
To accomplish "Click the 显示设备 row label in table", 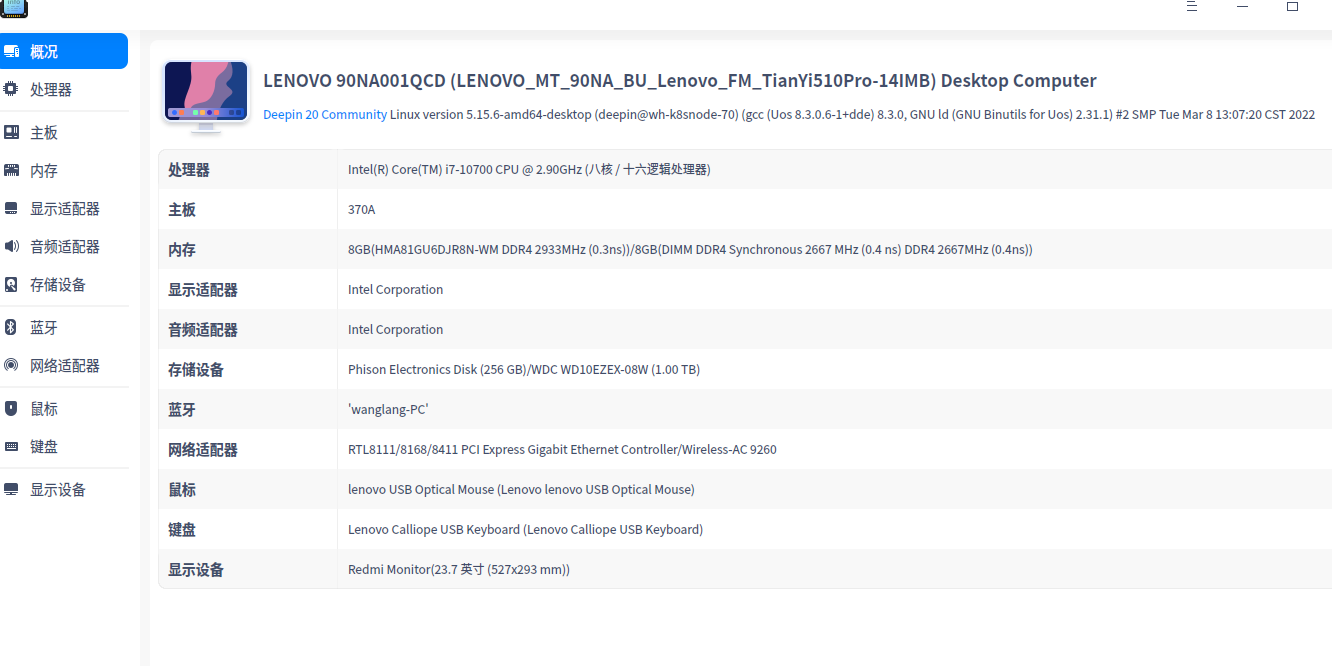I will 196,570.
